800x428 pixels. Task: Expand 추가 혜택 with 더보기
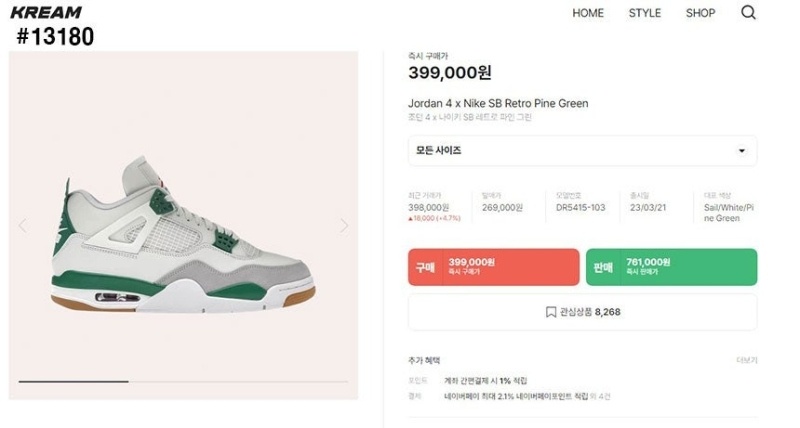[746, 360]
